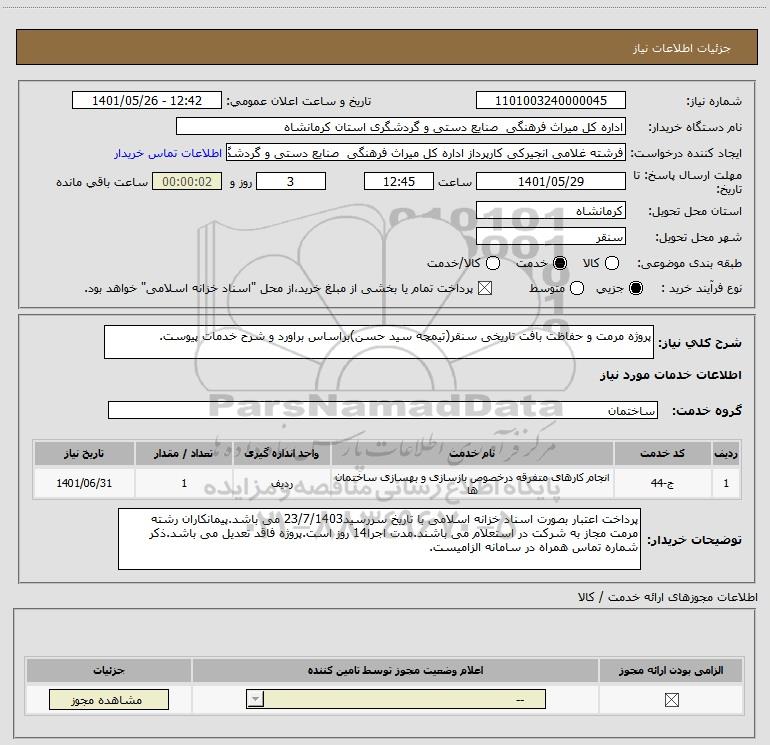The width and height of the screenshot is (770, 745).
Task: Click the واحد اندازه گیری column header
Action: pyautogui.click(x=281, y=453)
